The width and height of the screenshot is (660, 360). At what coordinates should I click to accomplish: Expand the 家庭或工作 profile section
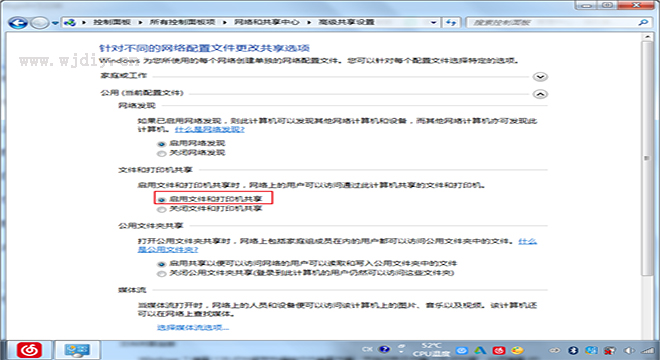(540, 77)
